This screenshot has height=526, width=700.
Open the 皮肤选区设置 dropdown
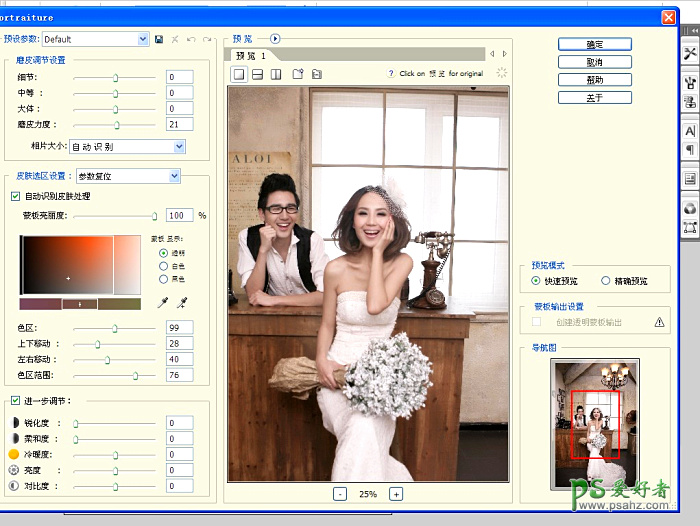(x=174, y=176)
